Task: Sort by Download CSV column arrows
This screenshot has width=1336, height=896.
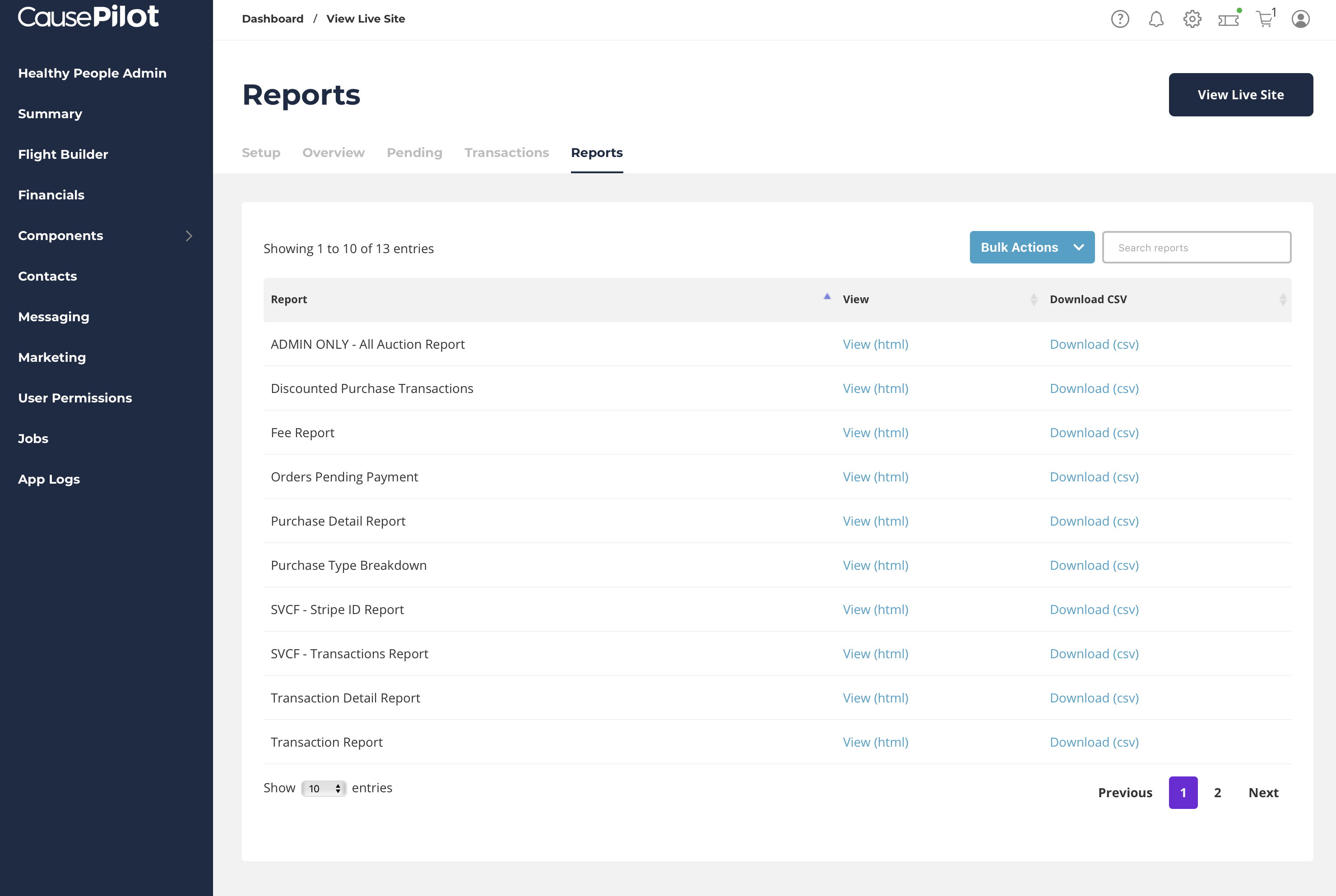Action: pyautogui.click(x=1282, y=300)
